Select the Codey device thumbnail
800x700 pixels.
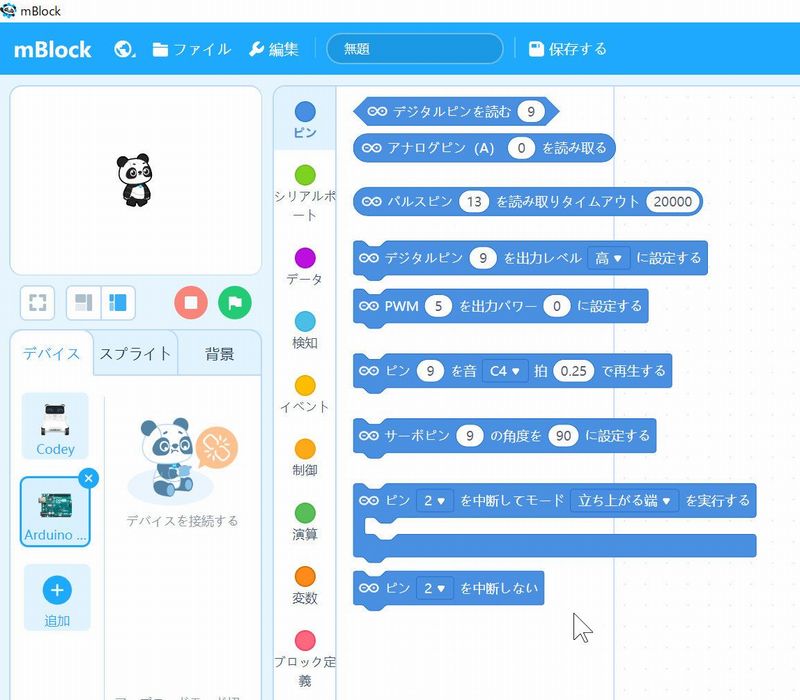(55, 425)
